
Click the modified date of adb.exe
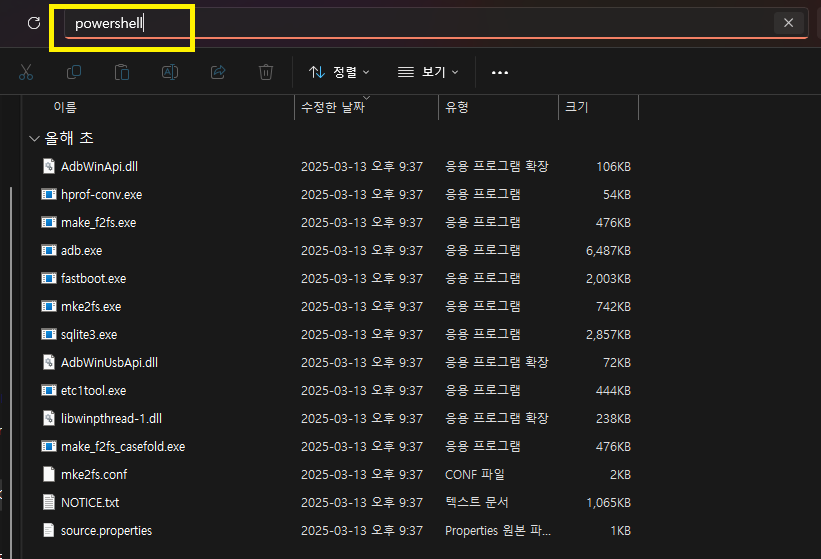362,251
